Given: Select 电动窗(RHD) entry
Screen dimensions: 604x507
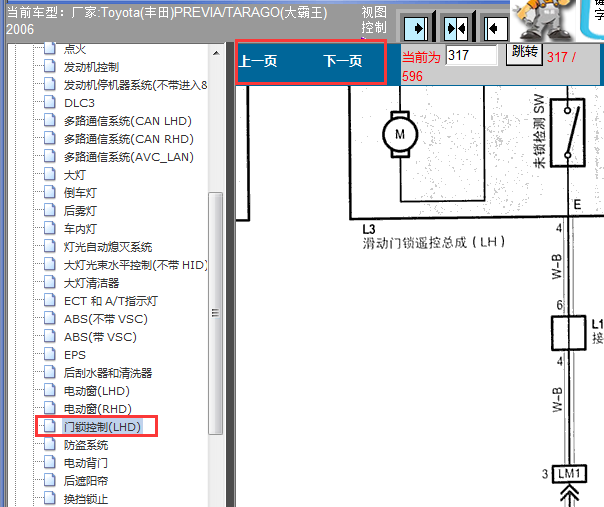Looking at the screenshot, I should (x=98, y=408).
